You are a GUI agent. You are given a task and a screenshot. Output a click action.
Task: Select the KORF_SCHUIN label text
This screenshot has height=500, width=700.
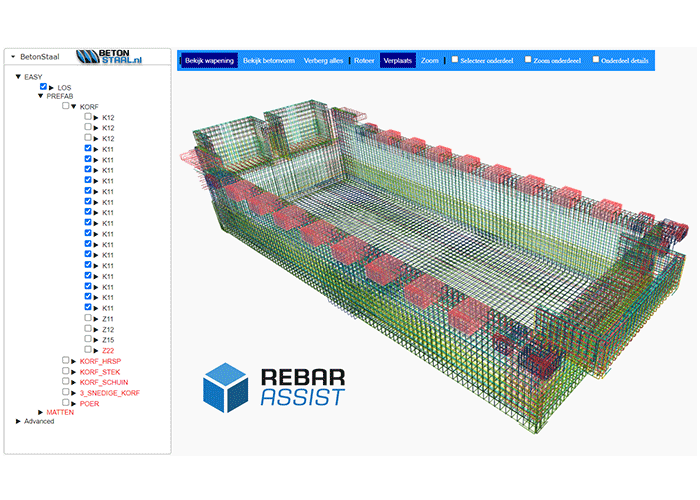point(104,383)
